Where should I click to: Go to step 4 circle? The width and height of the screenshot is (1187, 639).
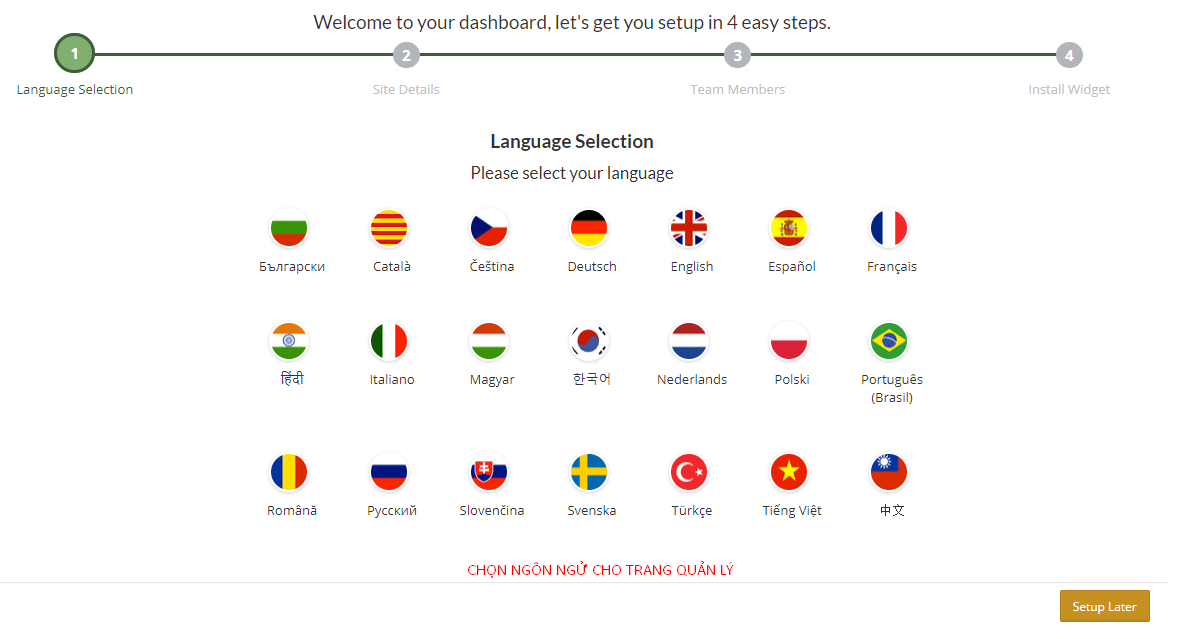point(1069,55)
